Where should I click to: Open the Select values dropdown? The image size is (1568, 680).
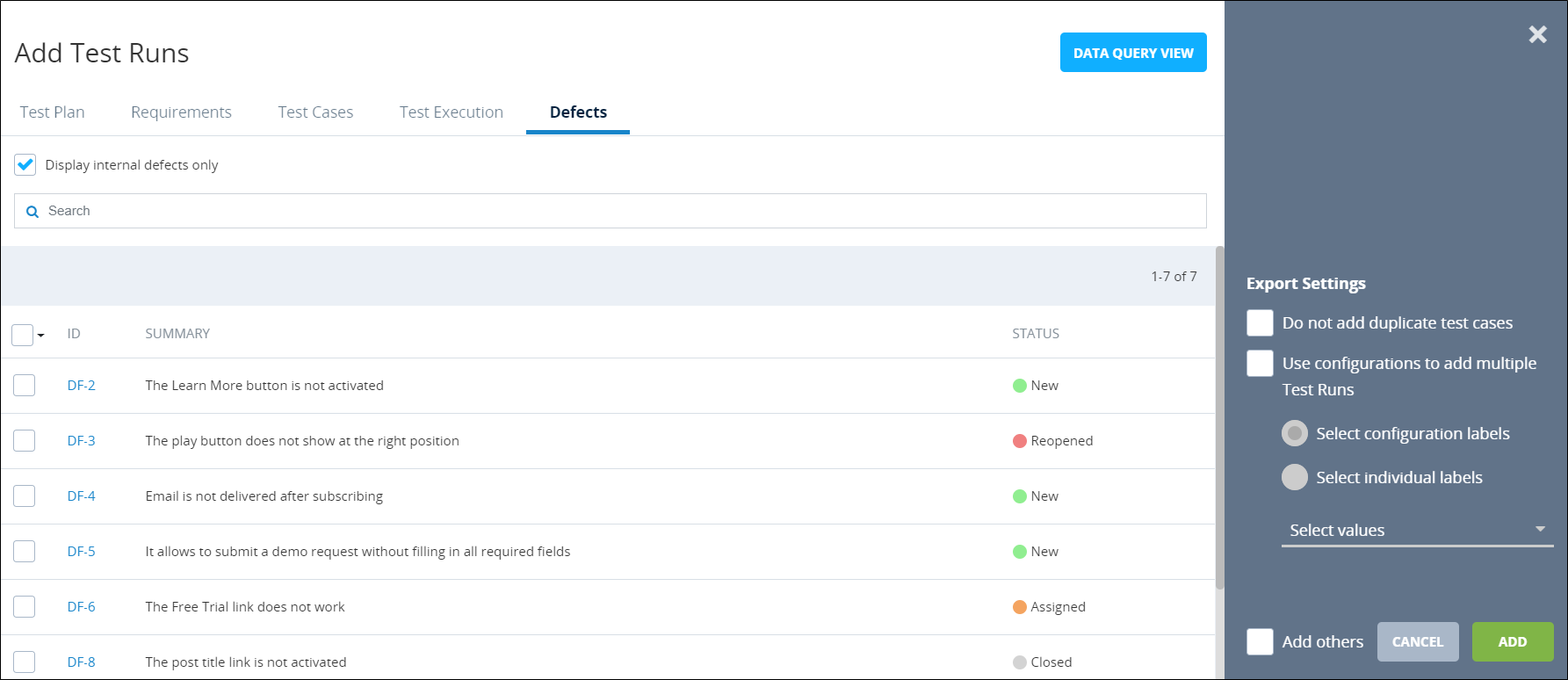(x=1416, y=531)
